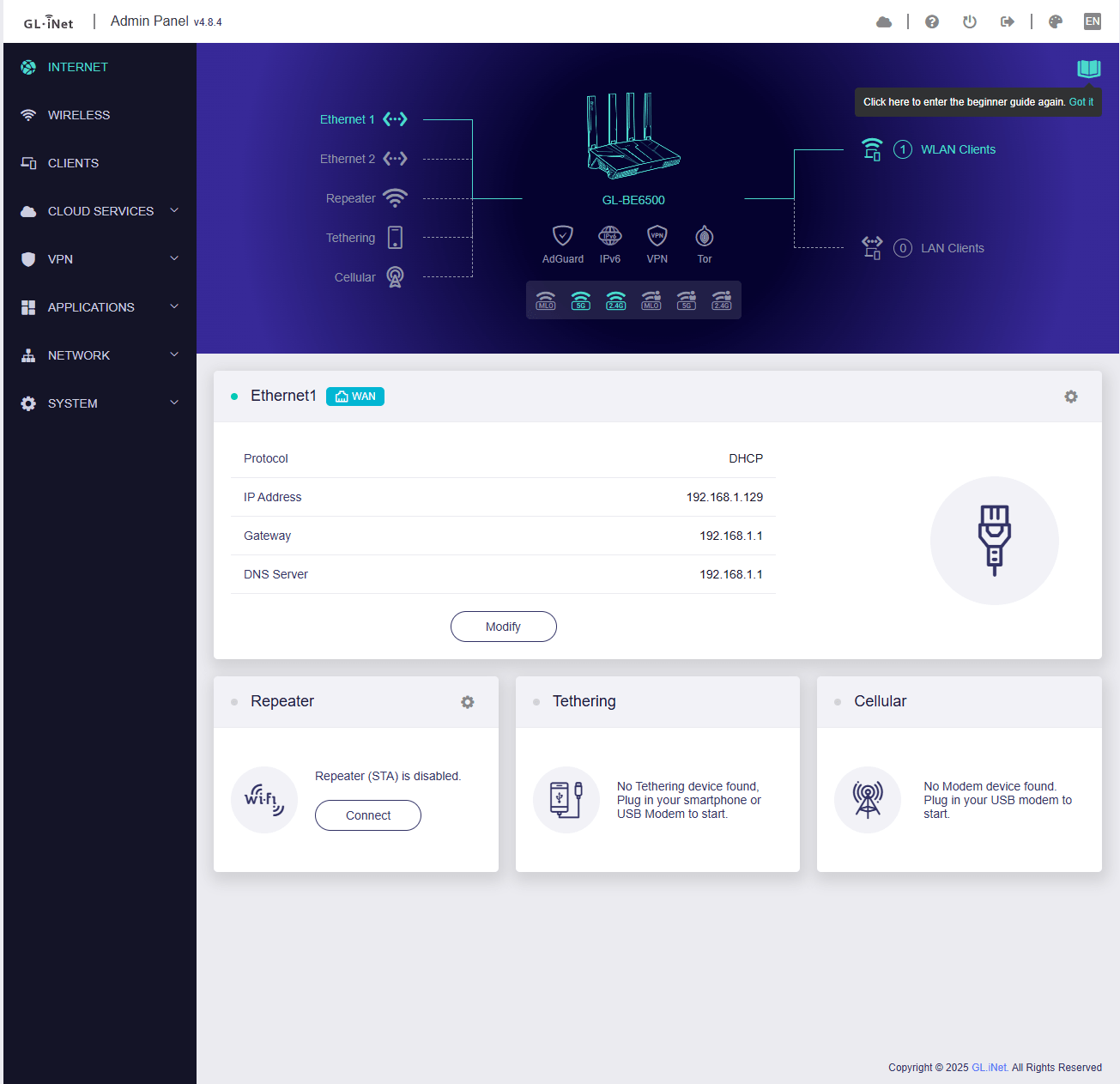Image resolution: width=1120 pixels, height=1084 pixels.
Task: Open Ethernet1 settings gear
Action: (1071, 397)
